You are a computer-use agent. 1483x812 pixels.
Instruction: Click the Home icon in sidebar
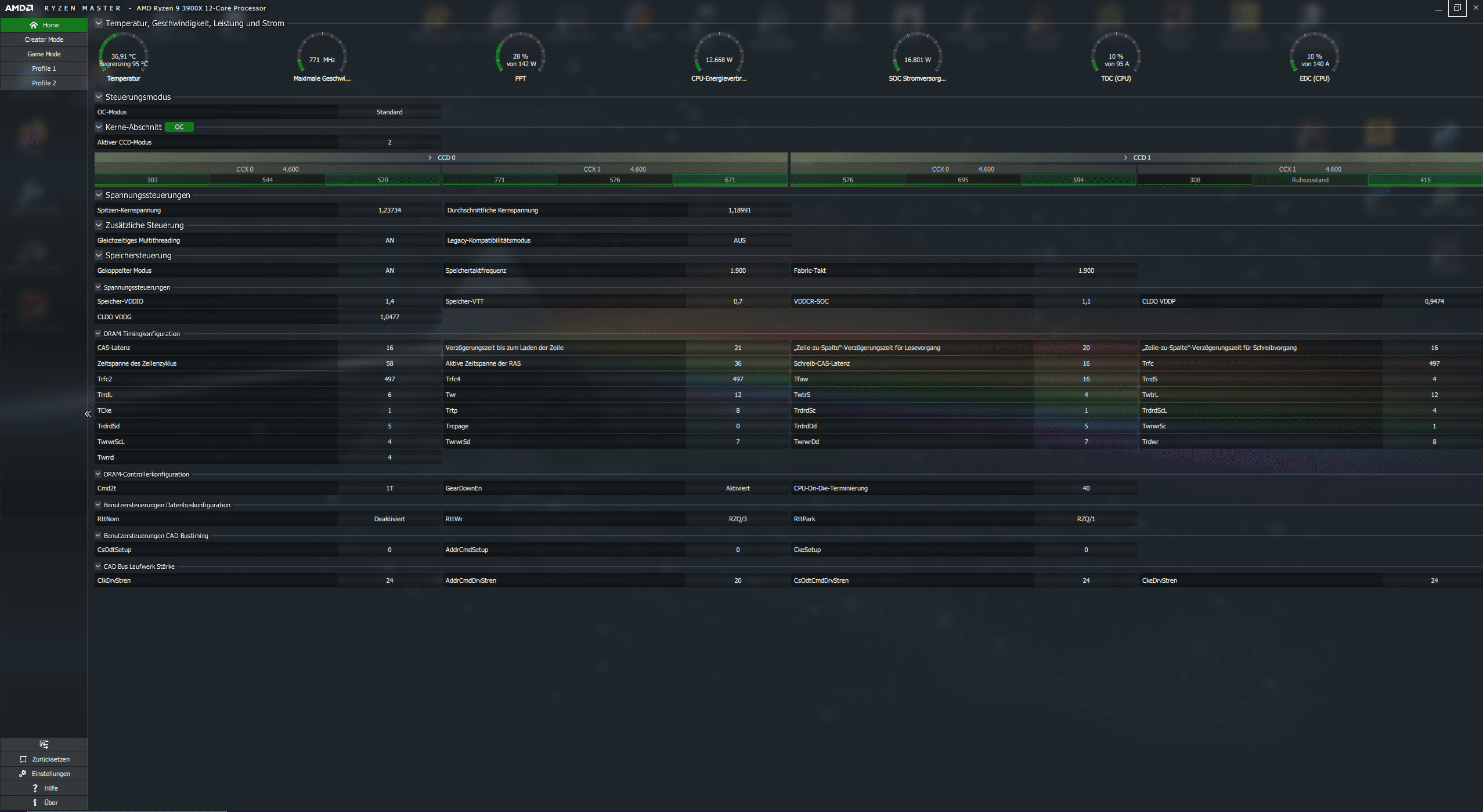click(x=34, y=25)
